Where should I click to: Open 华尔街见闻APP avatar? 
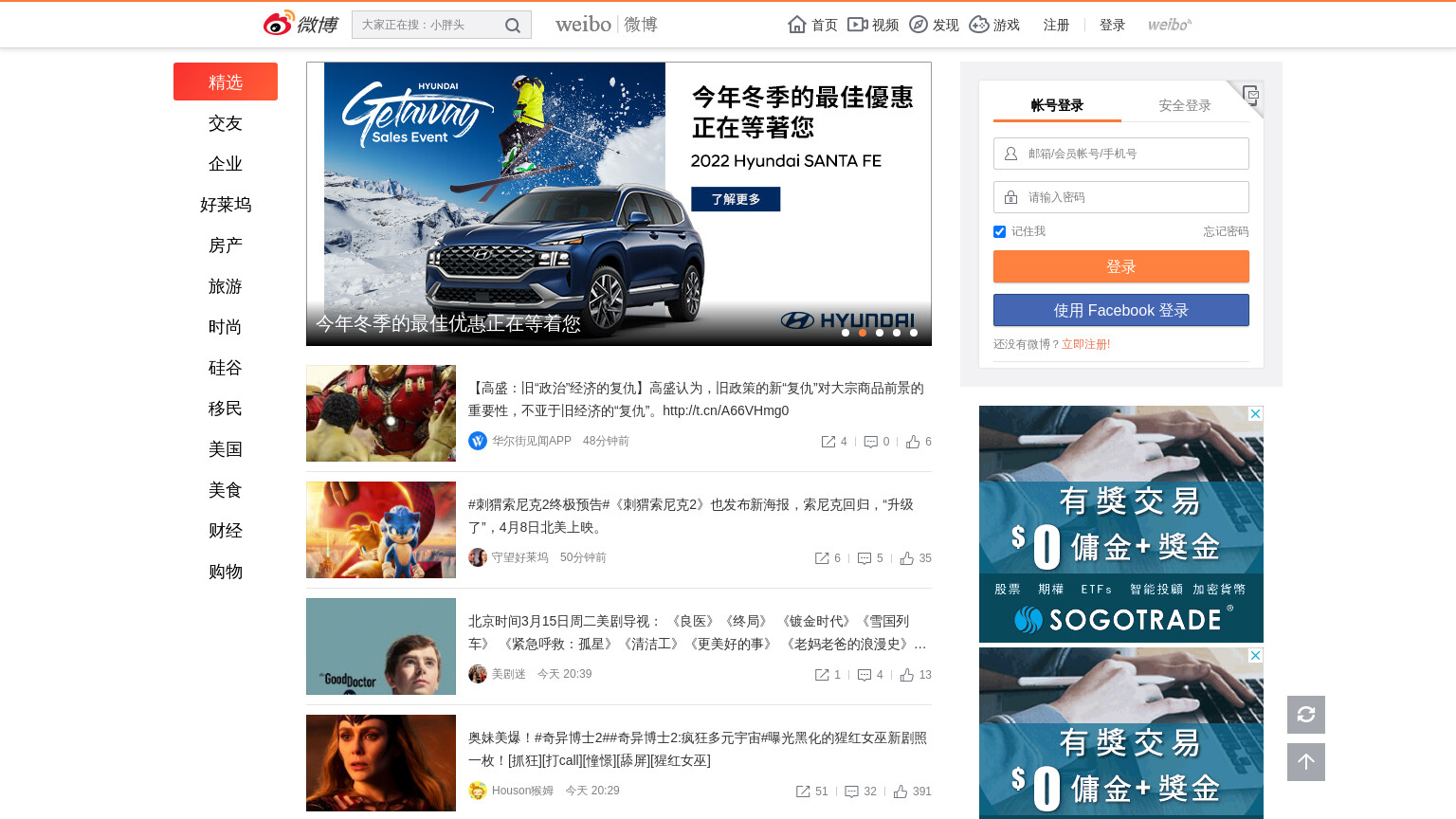tap(478, 441)
